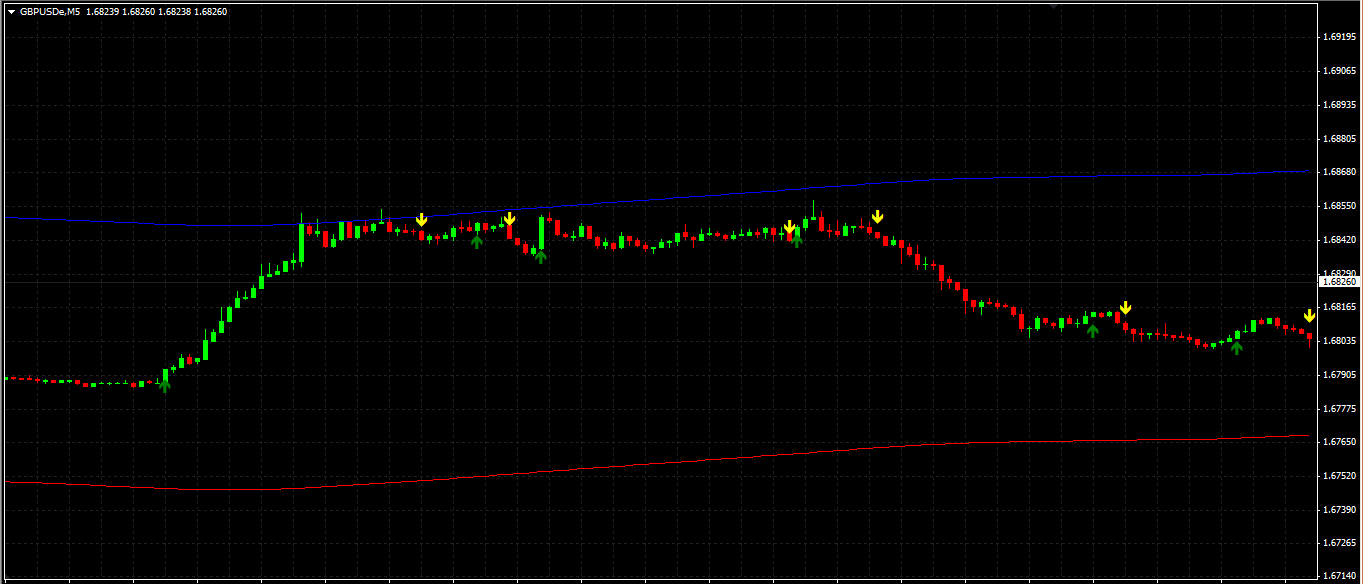The image size is (1363, 584).
Task: Click the triangle beside GBPUSDe,M5 title
Action: (11, 12)
